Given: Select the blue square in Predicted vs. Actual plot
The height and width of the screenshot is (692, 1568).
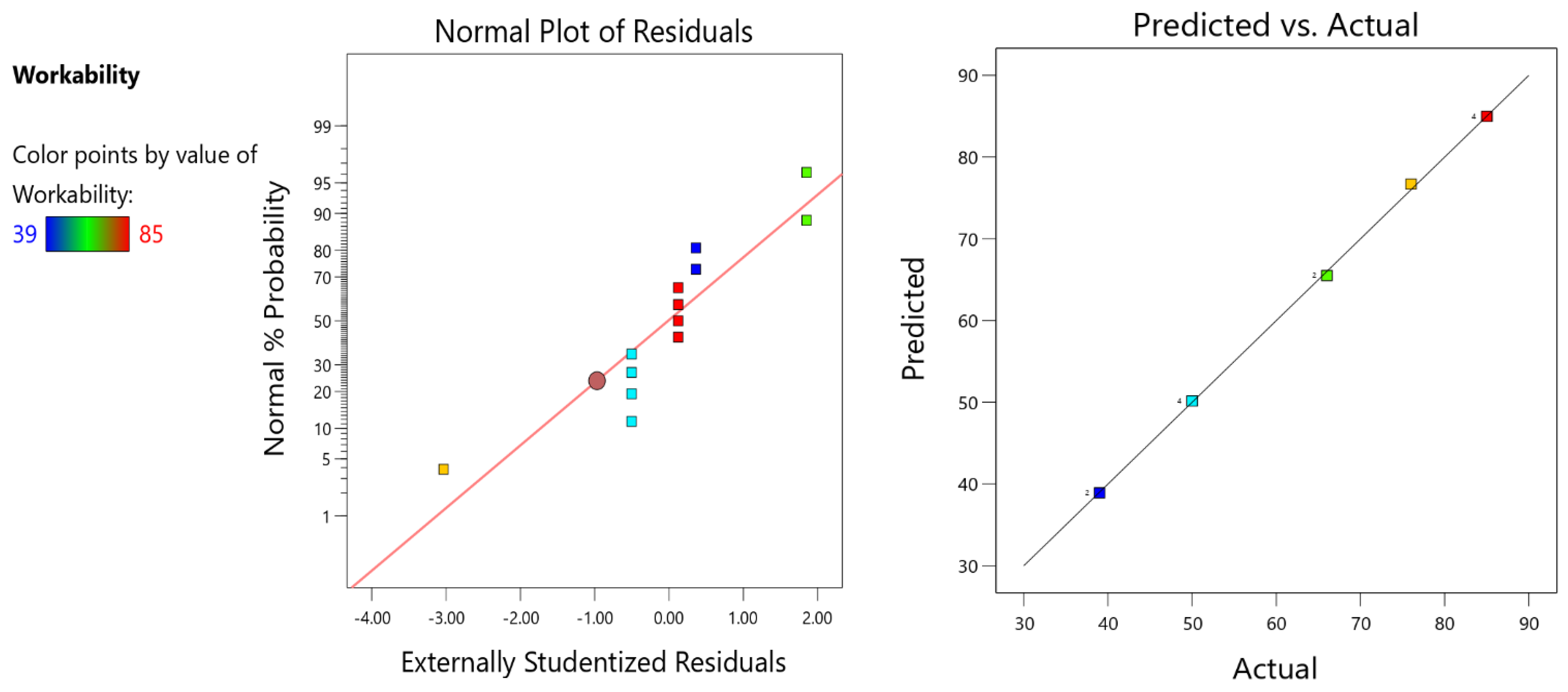Looking at the screenshot, I should pyautogui.click(x=1099, y=493).
